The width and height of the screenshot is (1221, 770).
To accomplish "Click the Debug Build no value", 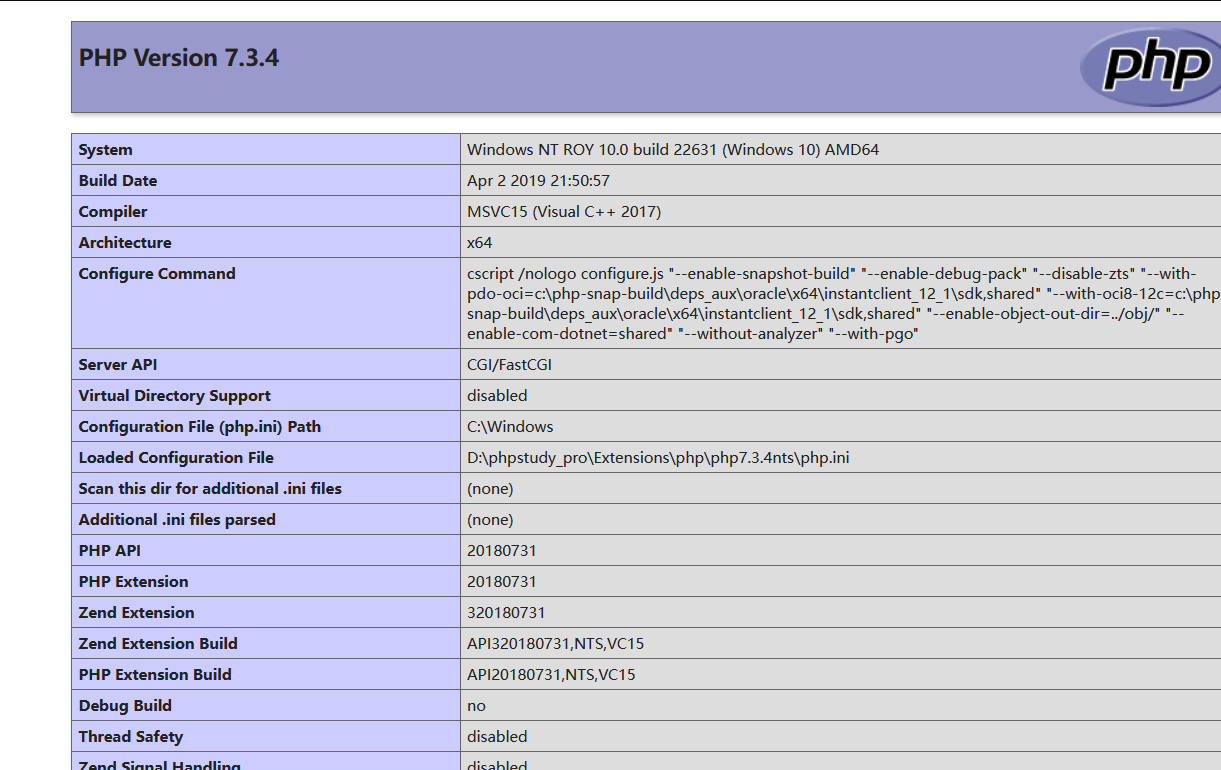I will coord(473,705).
